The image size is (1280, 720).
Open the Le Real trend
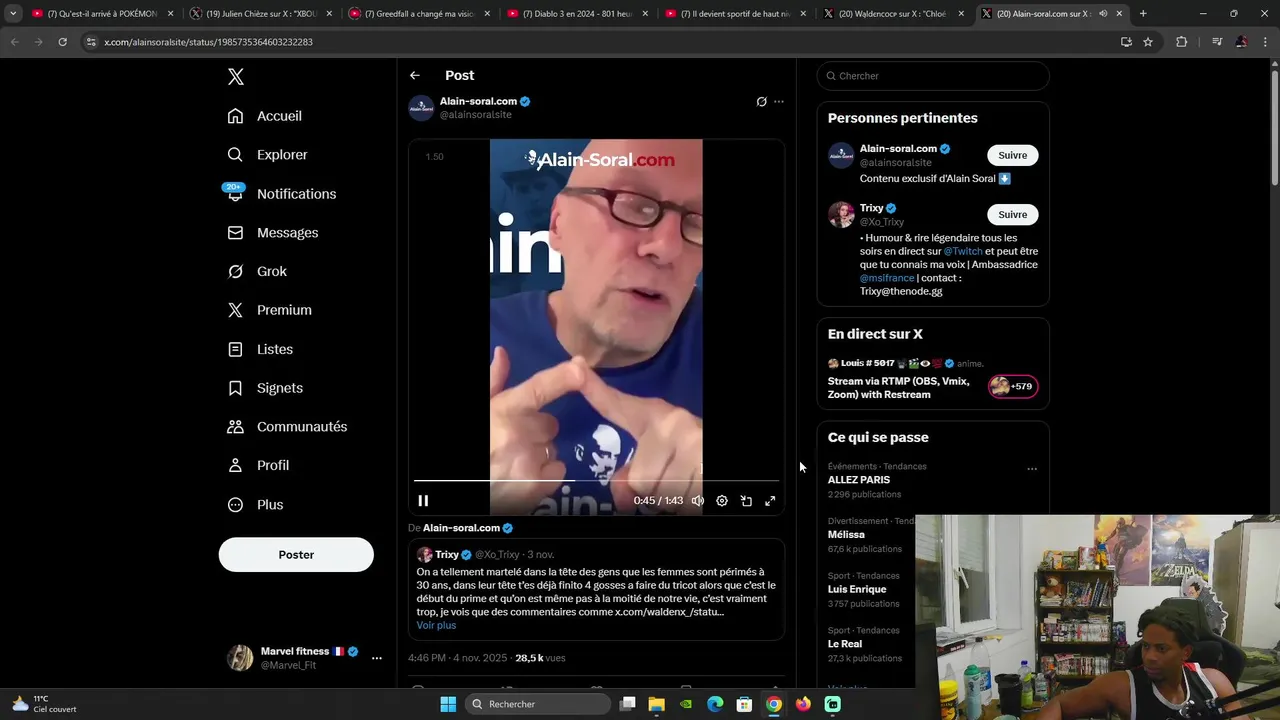pos(845,644)
